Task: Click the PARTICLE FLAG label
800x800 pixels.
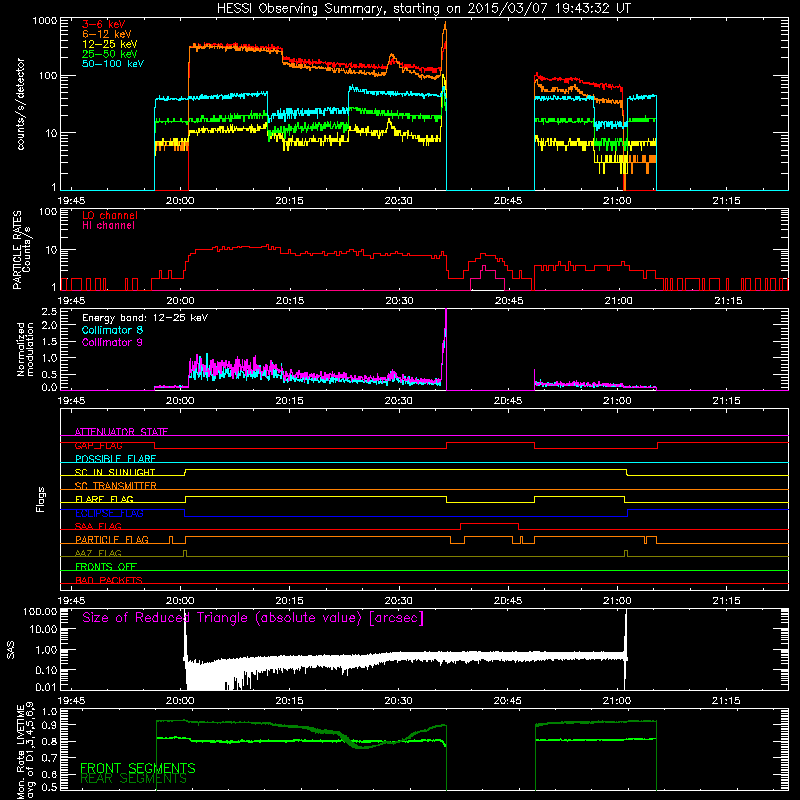Action: 112,539
